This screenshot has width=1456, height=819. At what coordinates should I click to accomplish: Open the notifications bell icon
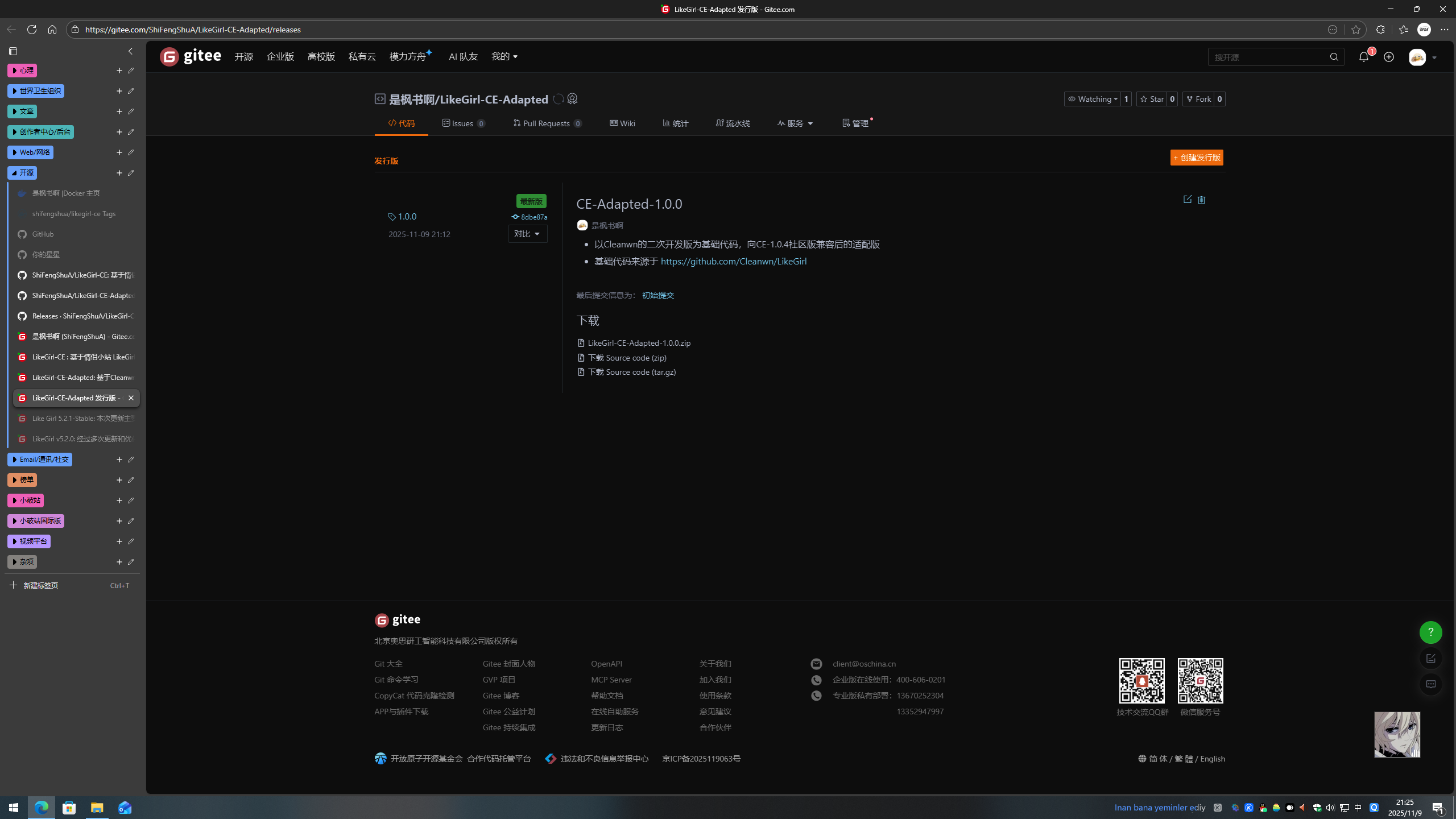(x=1363, y=57)
